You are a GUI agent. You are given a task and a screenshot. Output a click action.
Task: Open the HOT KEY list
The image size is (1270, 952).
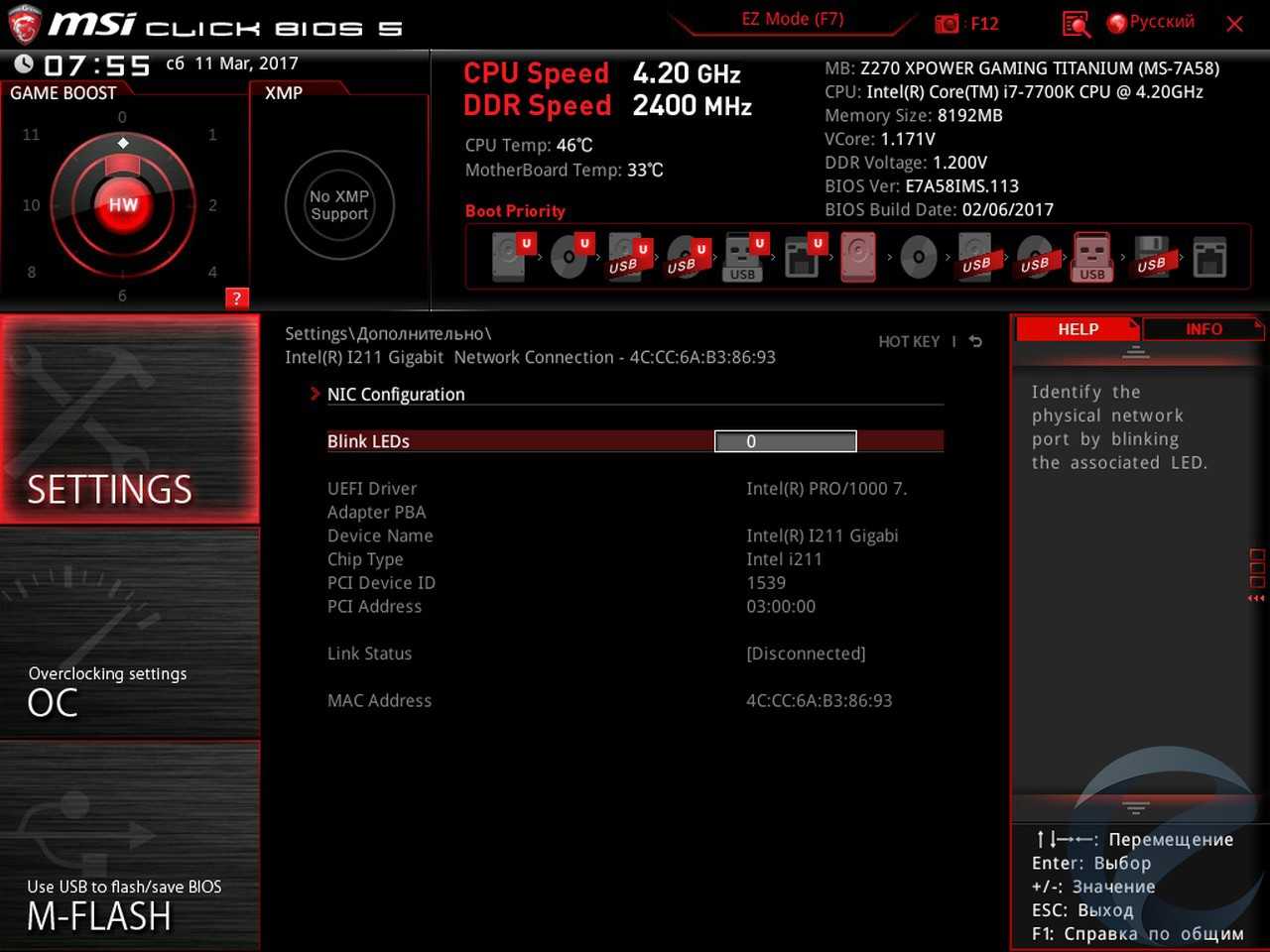pos(908,342)
